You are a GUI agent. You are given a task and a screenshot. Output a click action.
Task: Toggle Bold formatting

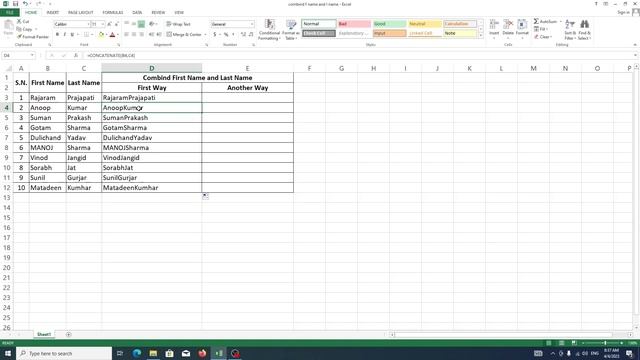click(57, 35)
